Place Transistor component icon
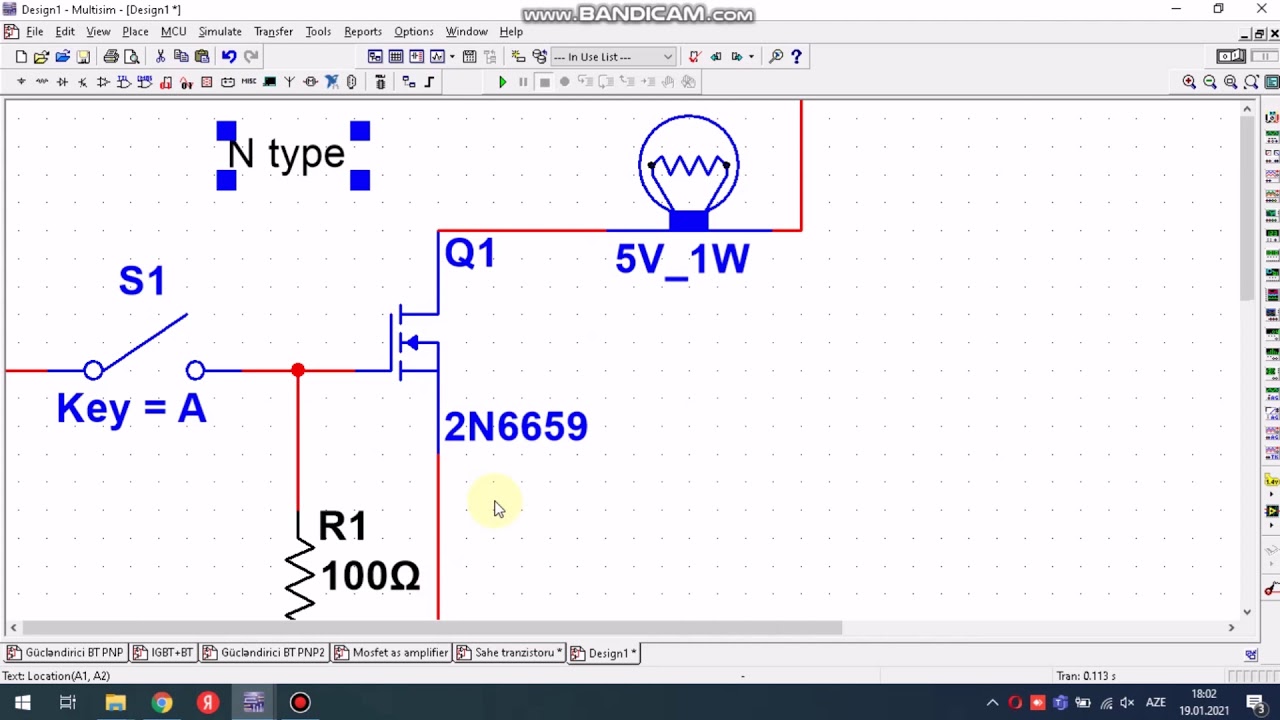The image size is (1280, 720). tap(82, 81)
